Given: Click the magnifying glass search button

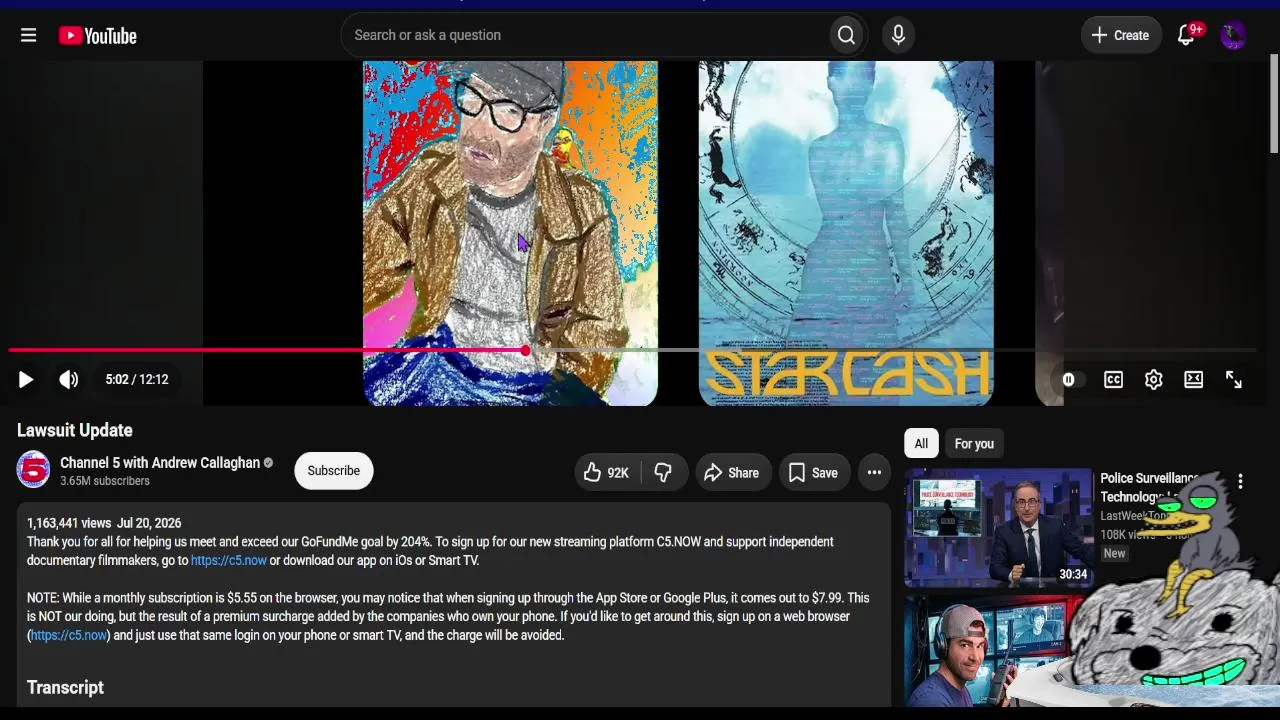Looking at the screenshot, I should tap(846, 35).
